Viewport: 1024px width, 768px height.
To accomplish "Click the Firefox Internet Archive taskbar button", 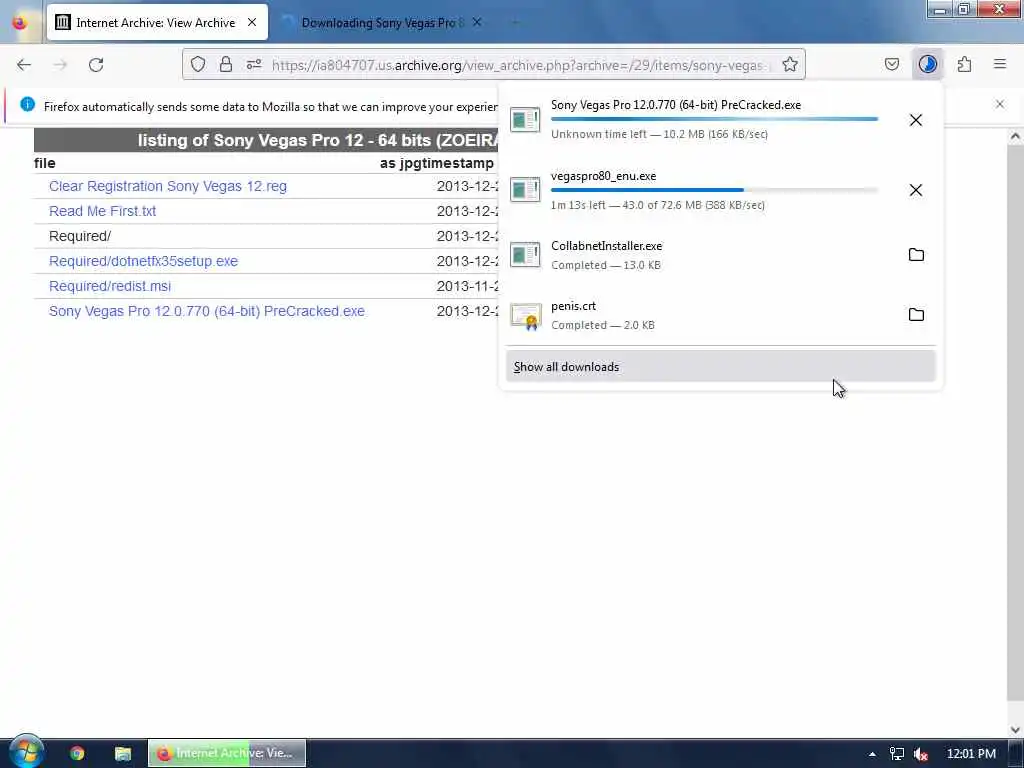I will pyautogui.click(x=227, y=753).
